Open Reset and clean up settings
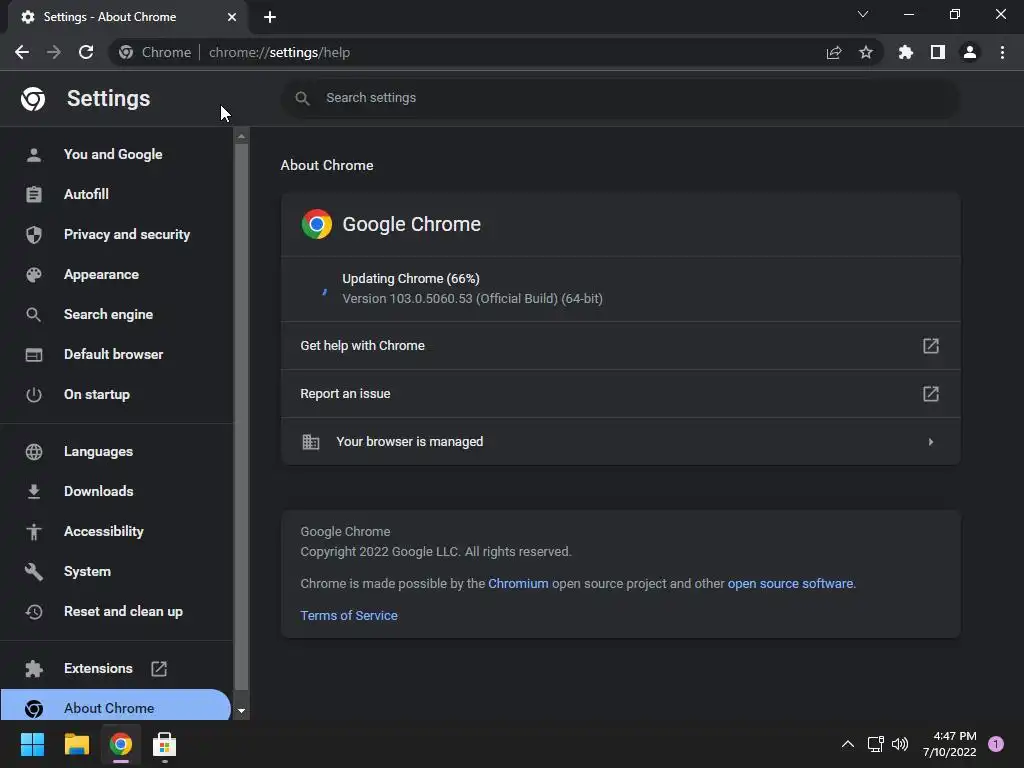The height and width of the screenshot is (768, 1024). 116,612
